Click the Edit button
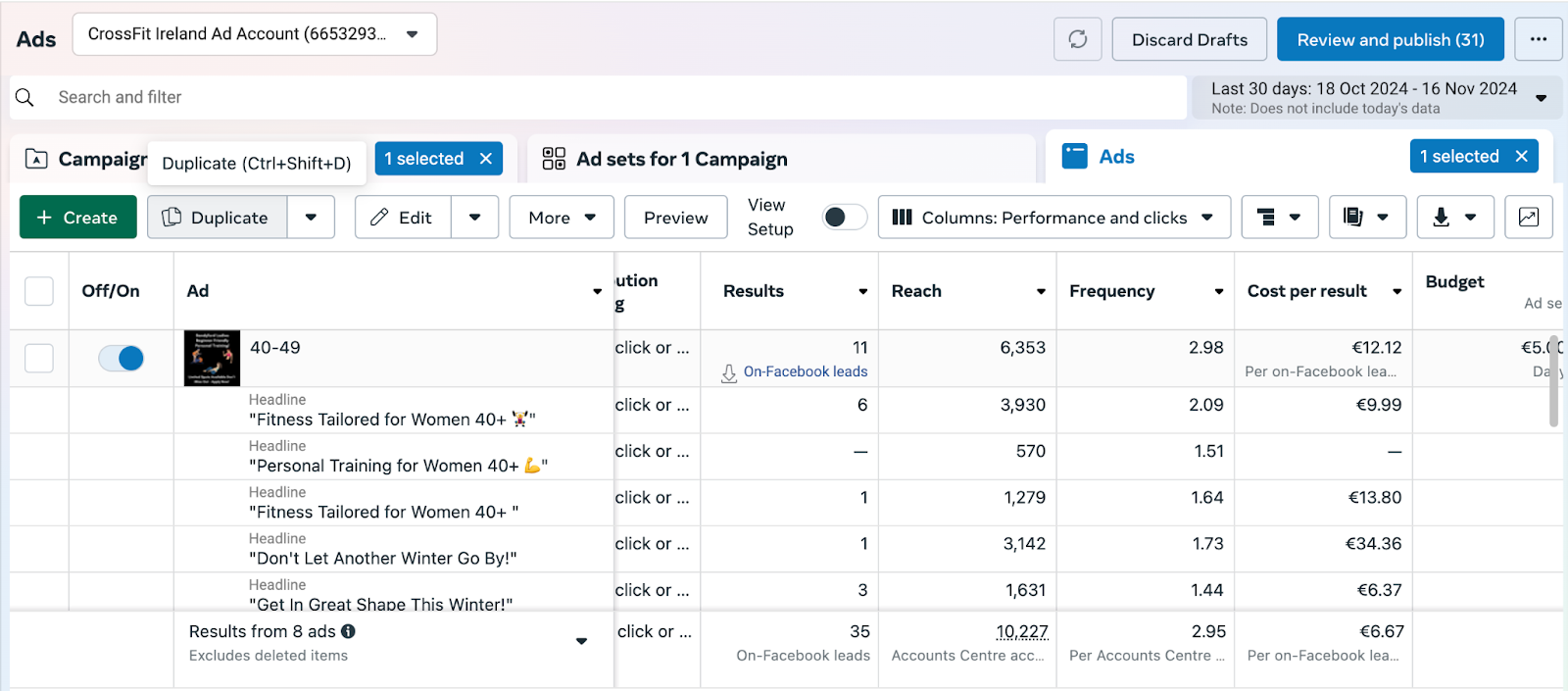 [403, 217]
